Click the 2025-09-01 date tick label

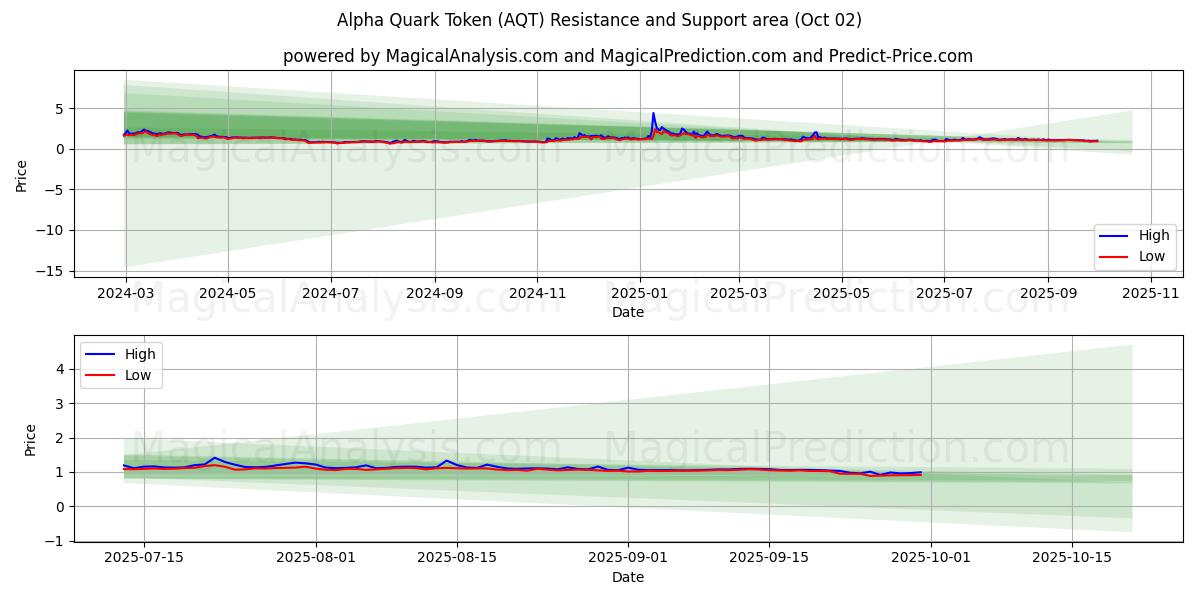pyautogui.click(x=628, y=559)
